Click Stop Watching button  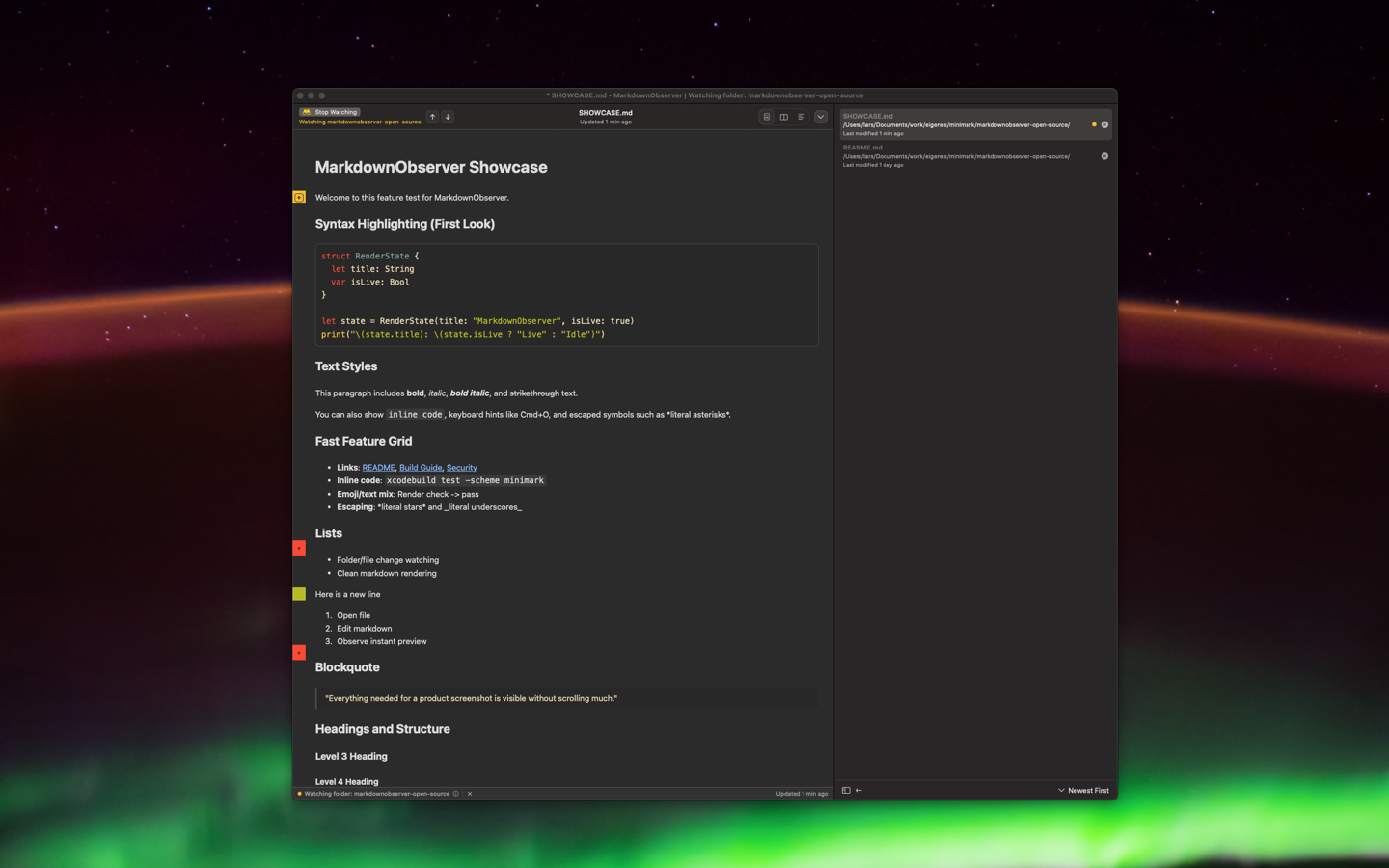tap(330, 112)
